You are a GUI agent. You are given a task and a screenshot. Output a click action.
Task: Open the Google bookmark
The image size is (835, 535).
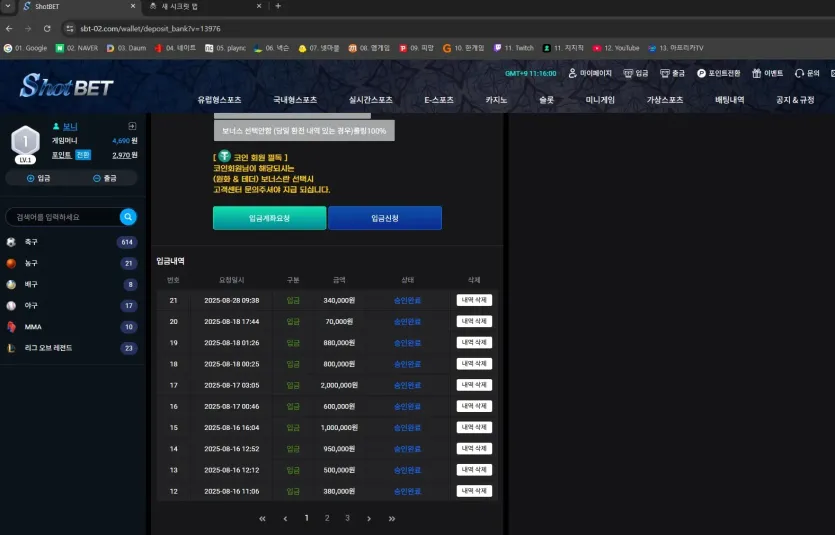[25, 48]
